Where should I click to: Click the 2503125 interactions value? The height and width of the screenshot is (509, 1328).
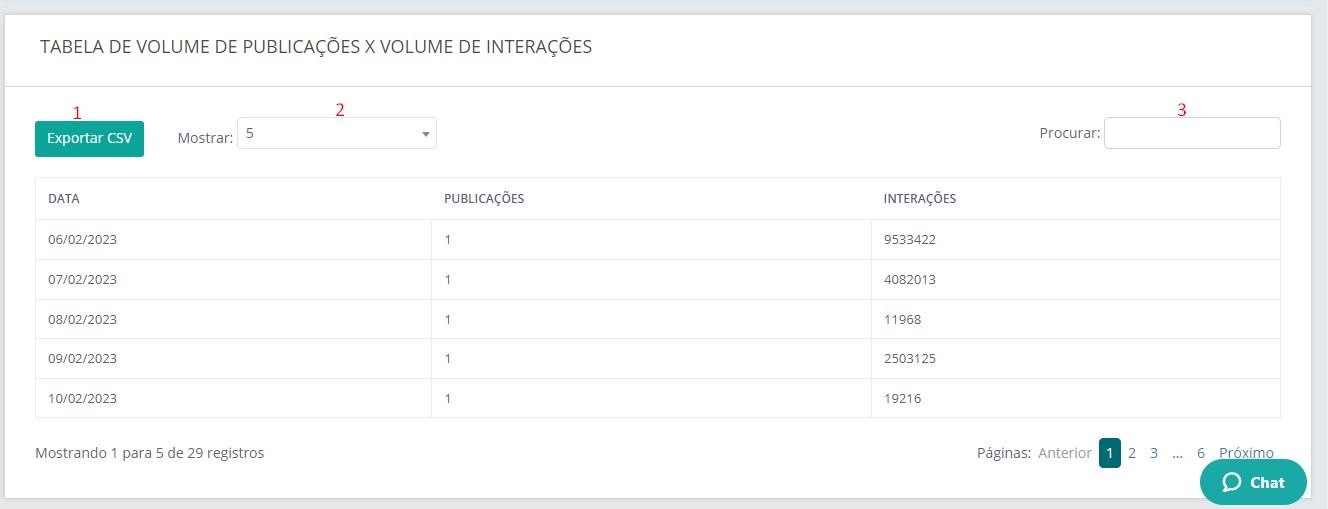(x=909, y=358)
